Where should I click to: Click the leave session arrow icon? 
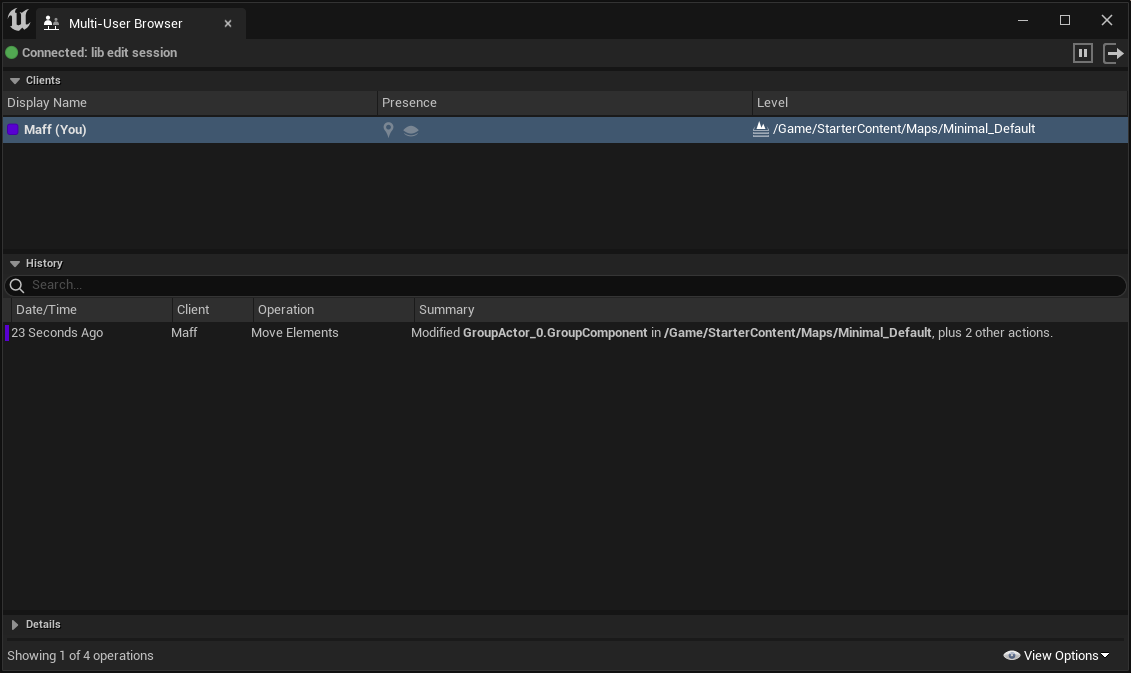1113,53
